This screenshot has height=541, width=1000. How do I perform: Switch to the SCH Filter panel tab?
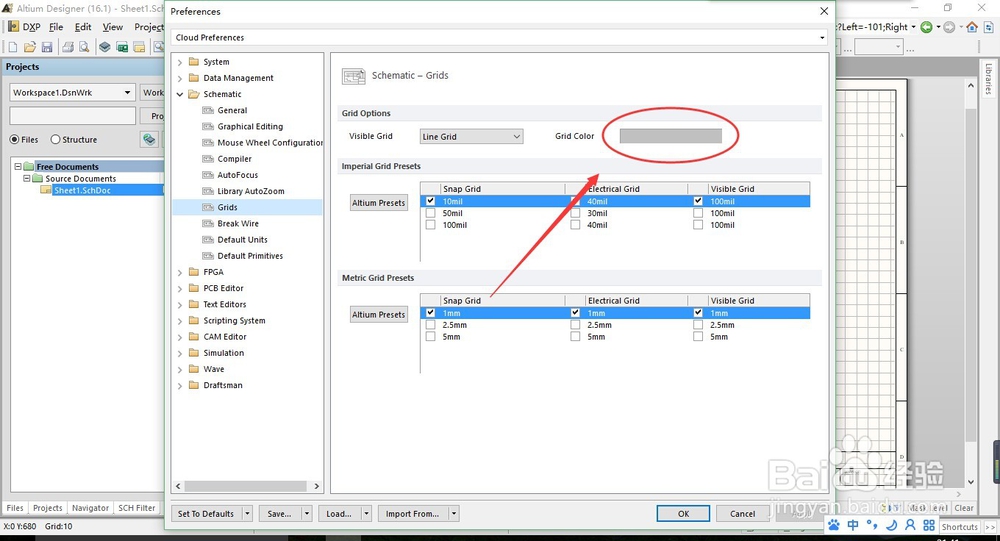136,508
